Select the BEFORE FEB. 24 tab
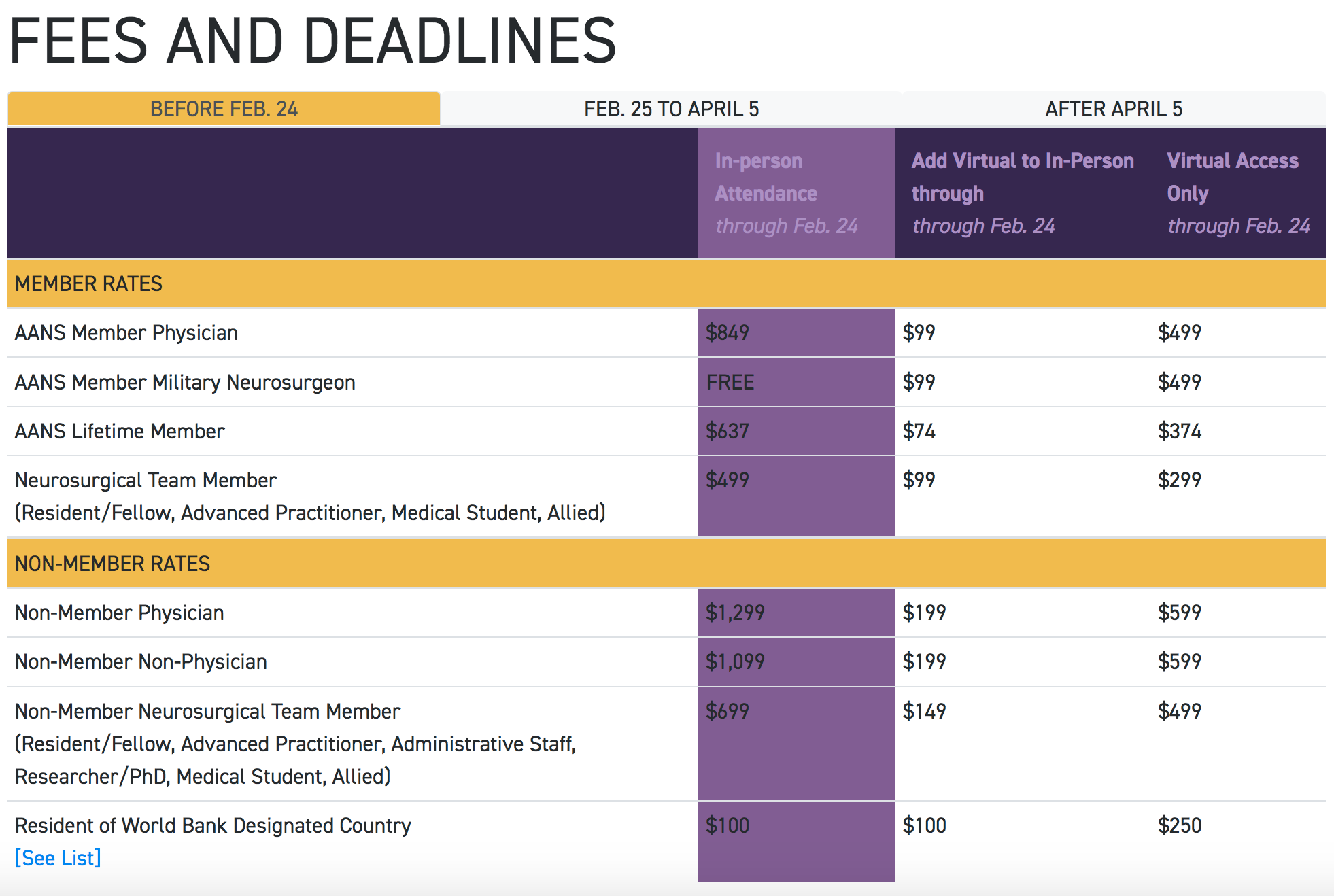The height and width of the screenshot is (896, 1334). coord(224,109)
